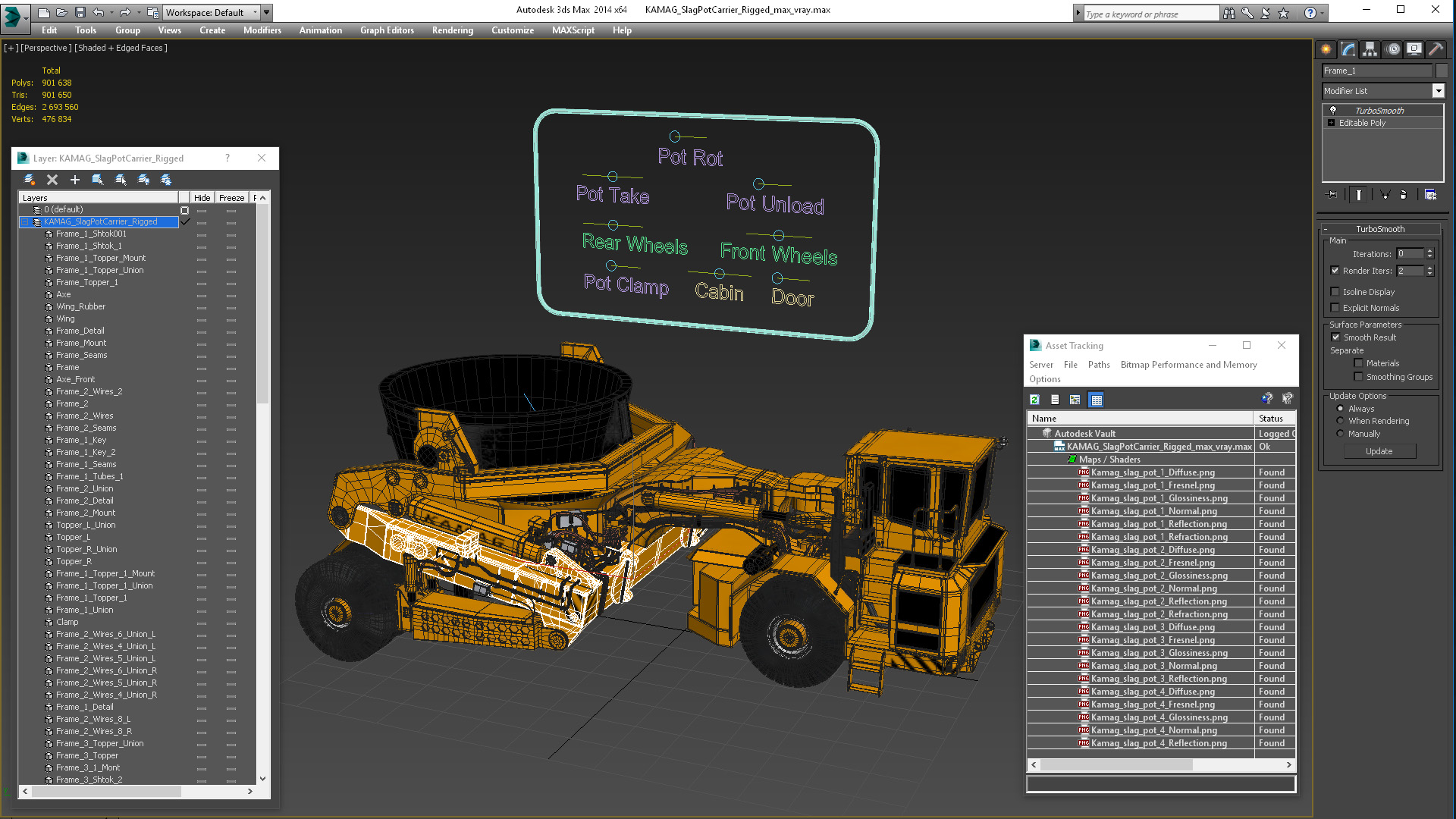Screen dimensions: 1456x819
Task: Click Table View icon in Asset Tracking toolbar
Action: click(x=1097, y=400)
